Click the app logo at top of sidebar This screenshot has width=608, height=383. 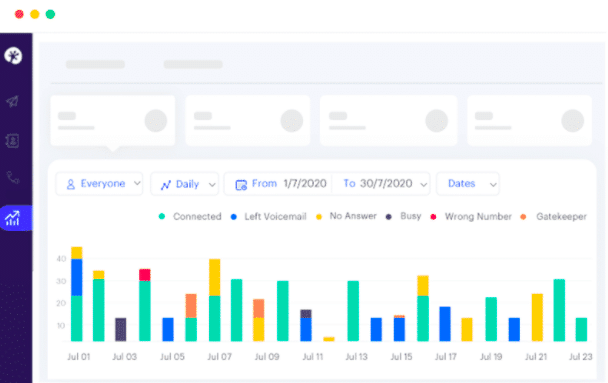coord(13,56)
